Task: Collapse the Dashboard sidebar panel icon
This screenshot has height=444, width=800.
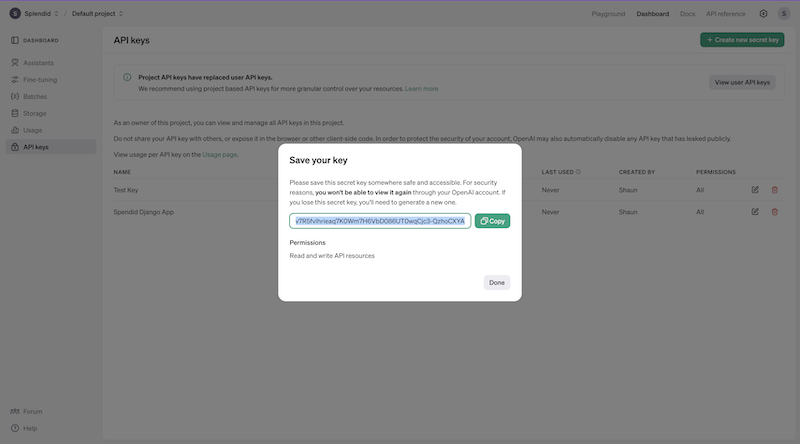Action: click(15, 40)
